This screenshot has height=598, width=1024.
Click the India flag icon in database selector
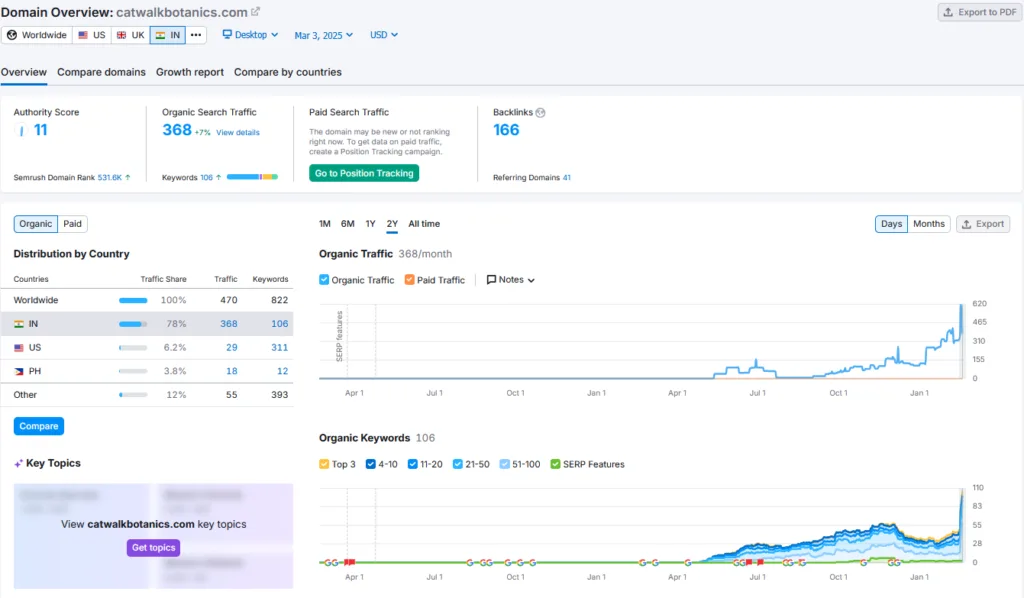point(160,35)
